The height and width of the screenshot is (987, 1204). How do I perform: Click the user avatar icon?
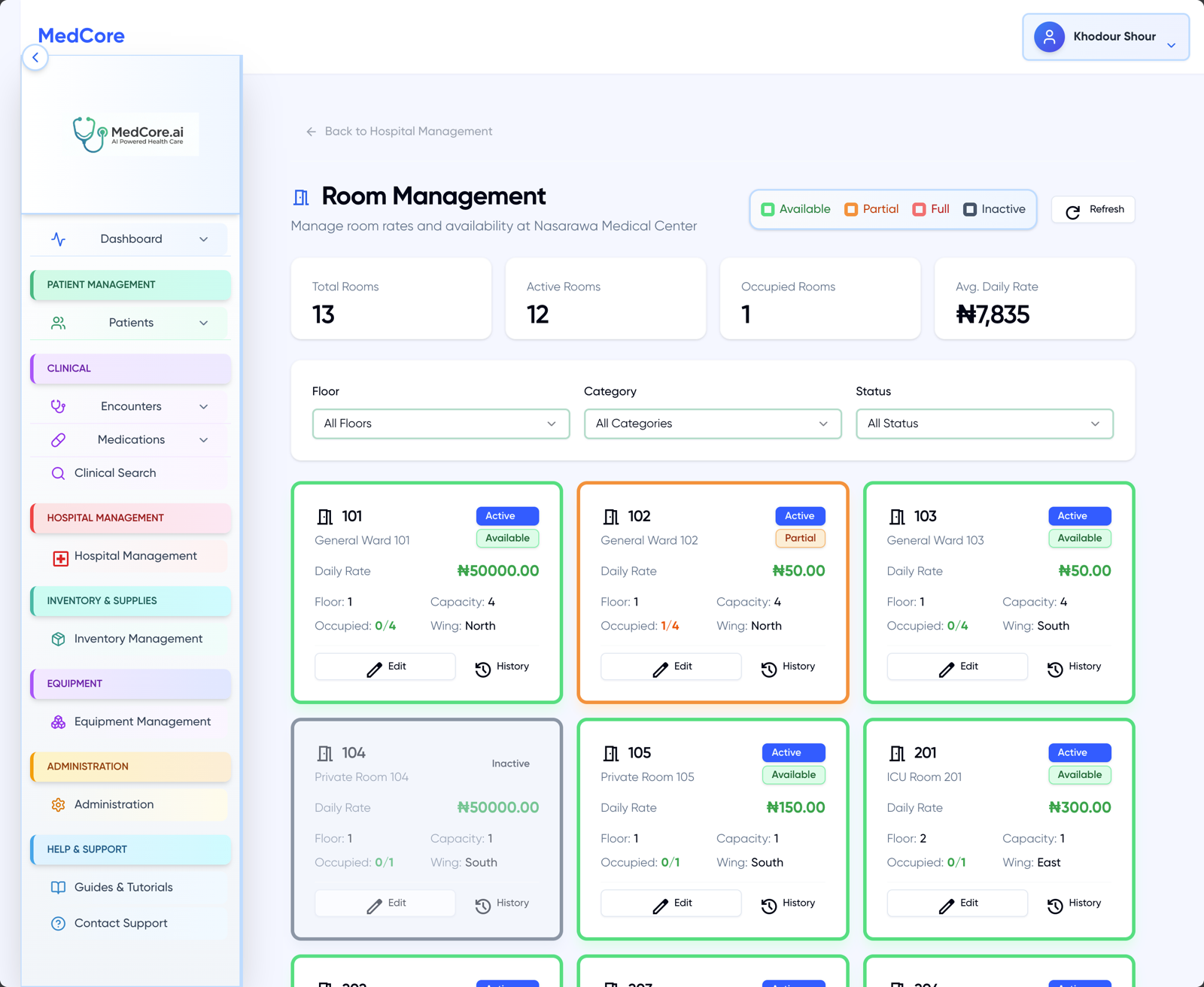pos(1049,37)
